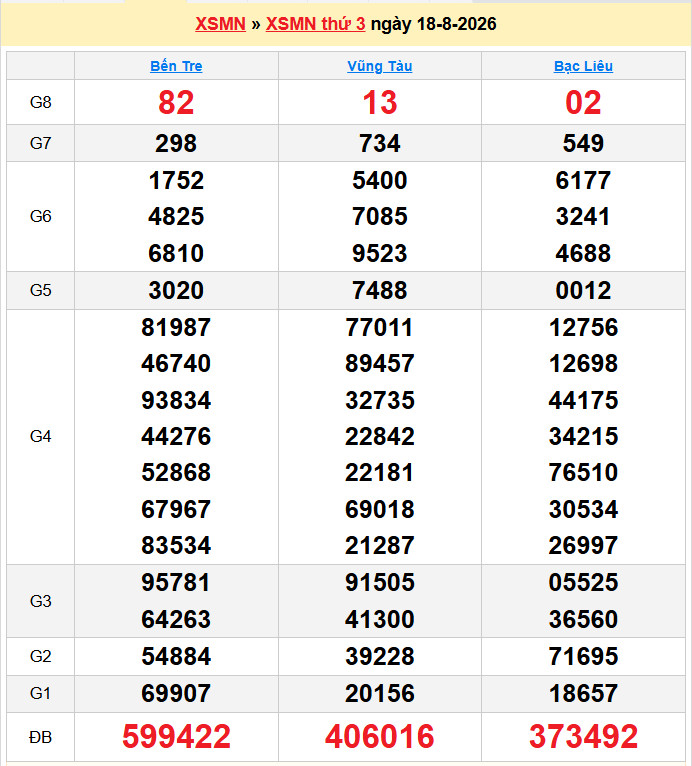Click the date text ngày 18-8-2026
692x766 pixels.
pyautogui.click(x=434, y=24)
